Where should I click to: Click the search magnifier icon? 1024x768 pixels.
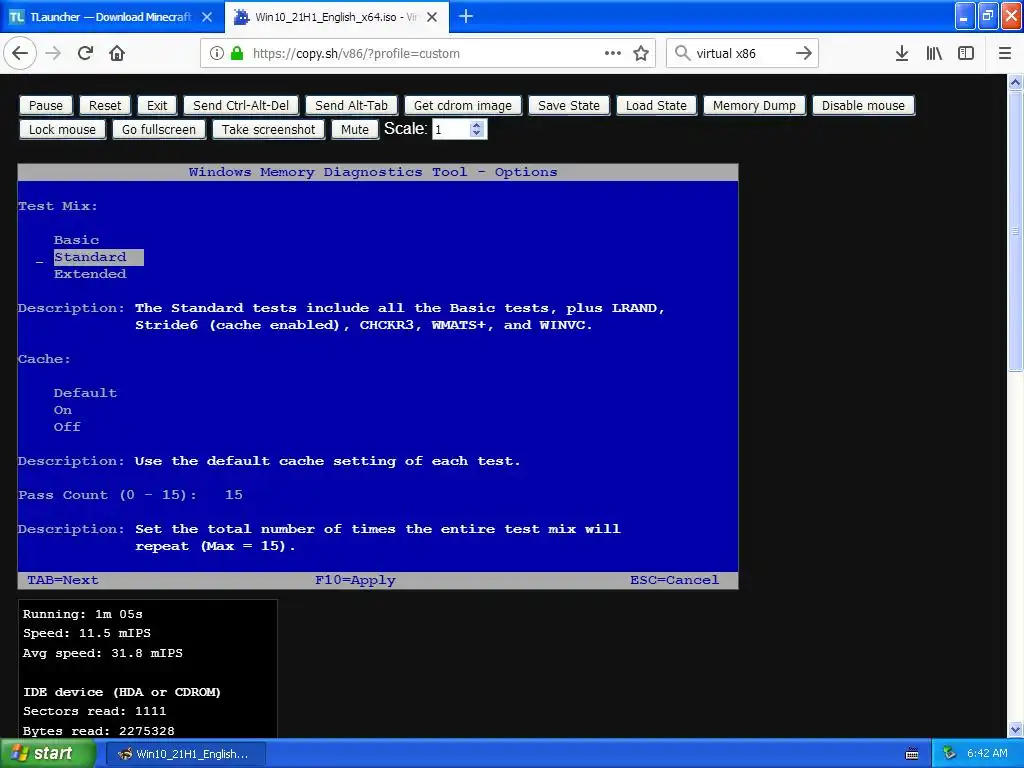click(x=682, y=54)
